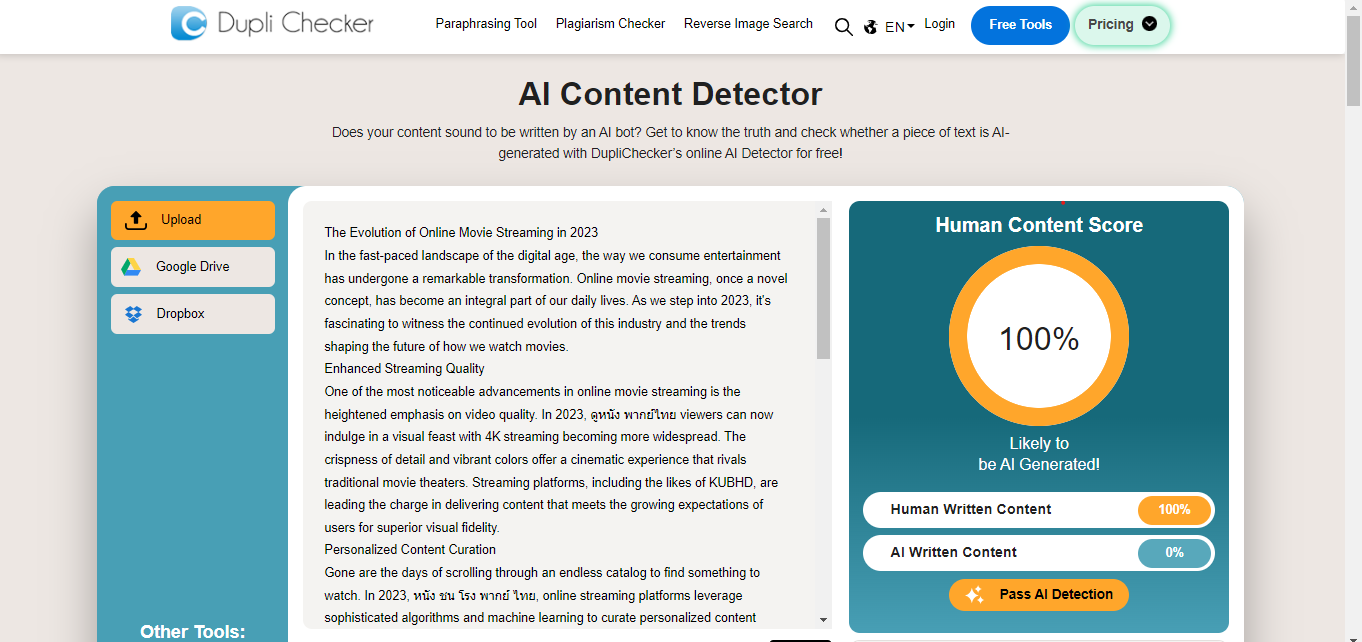The width and height of the screenshot is (1362, 642).
Task: Click the Dupli Checker brand name
Action: tap(296, 23)
